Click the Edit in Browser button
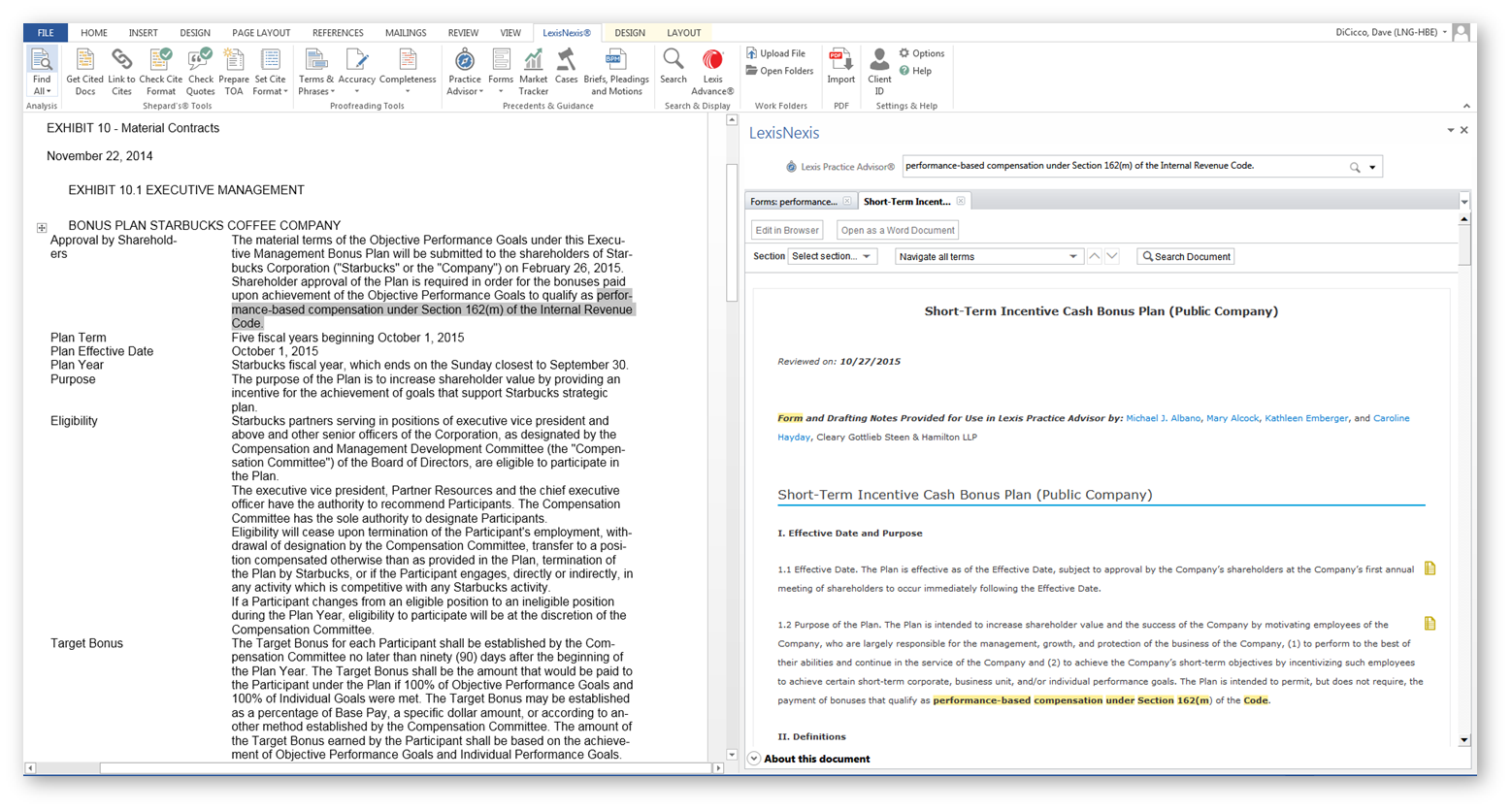The image size is (1512, 811). pyautogui.click(x=787, y=230)
